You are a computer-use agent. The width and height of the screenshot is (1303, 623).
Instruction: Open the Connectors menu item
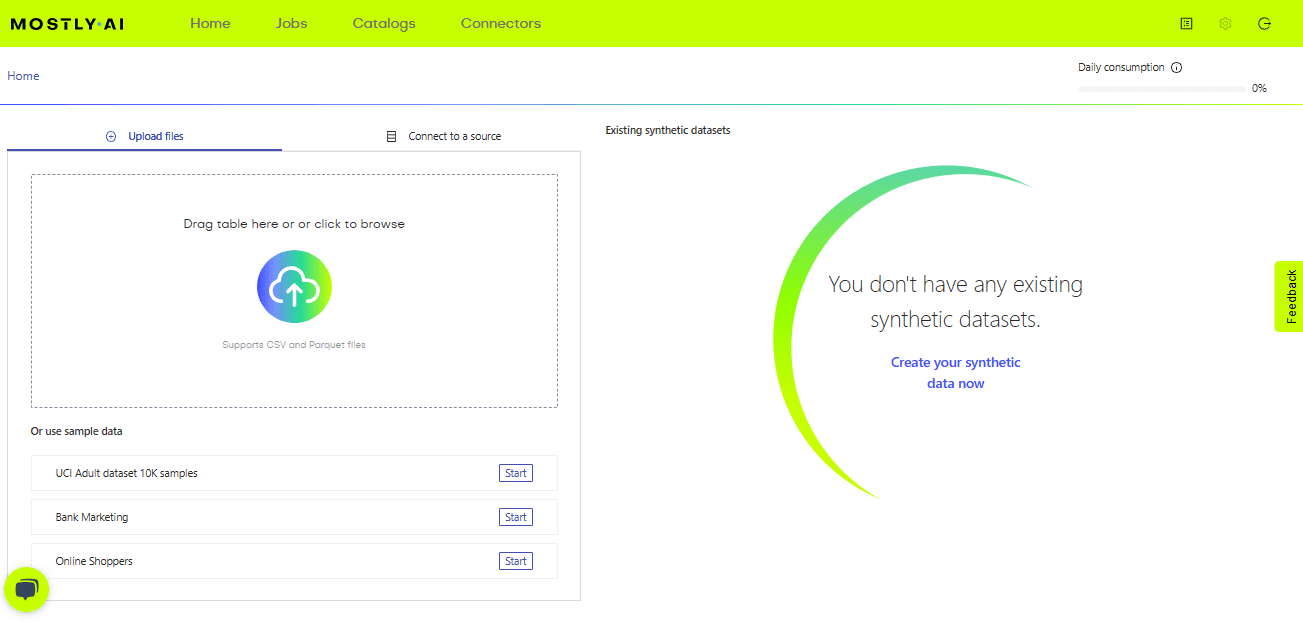501,23
